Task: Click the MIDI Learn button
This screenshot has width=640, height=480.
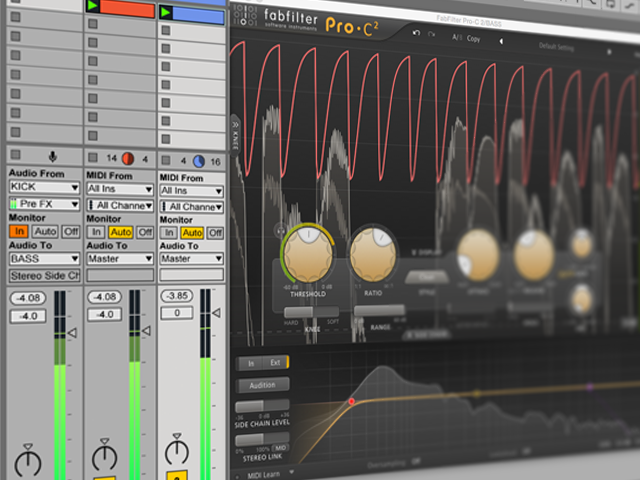Action: [263, 475]
